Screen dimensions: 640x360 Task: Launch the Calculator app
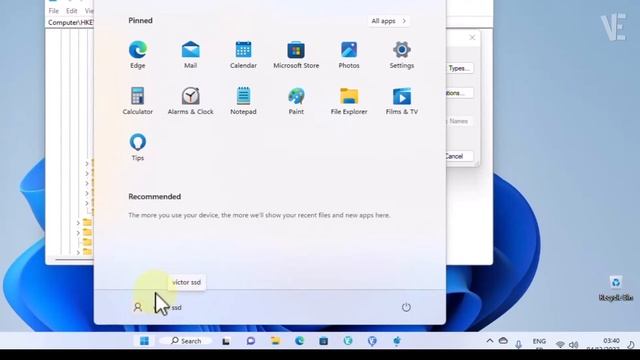click(x=138, y=100)
